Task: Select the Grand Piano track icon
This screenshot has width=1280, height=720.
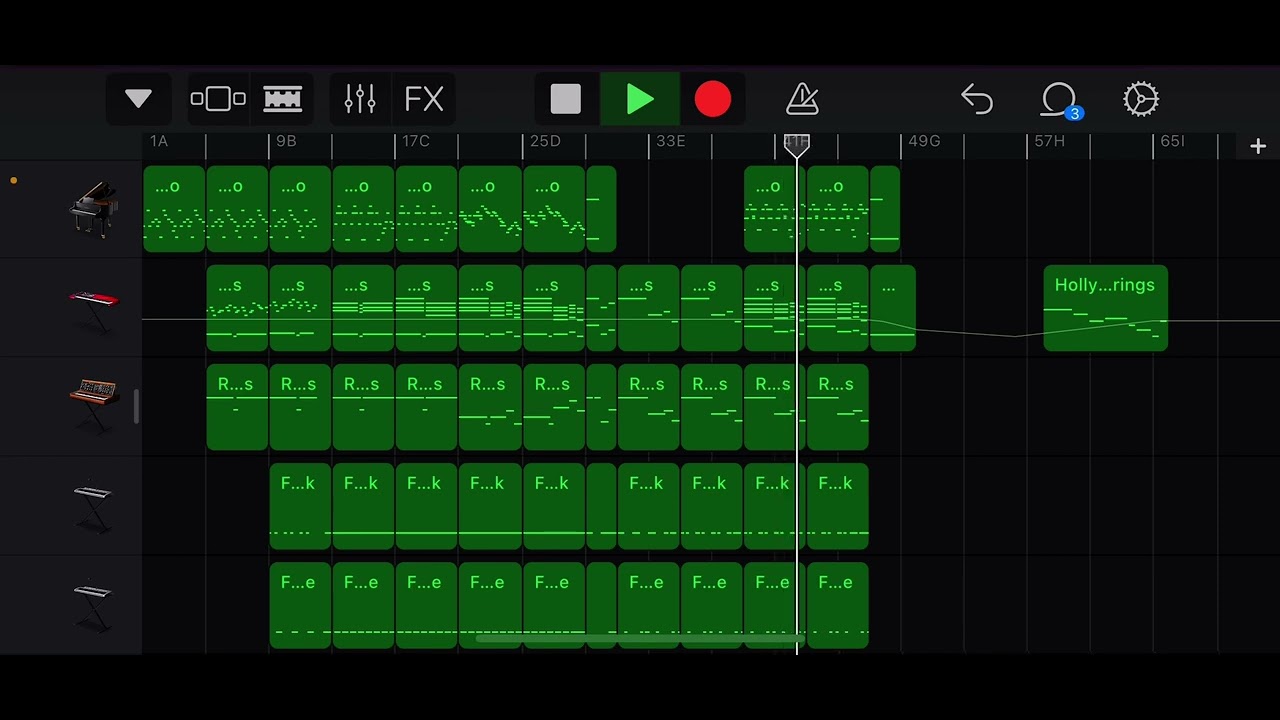Action: 93,209
